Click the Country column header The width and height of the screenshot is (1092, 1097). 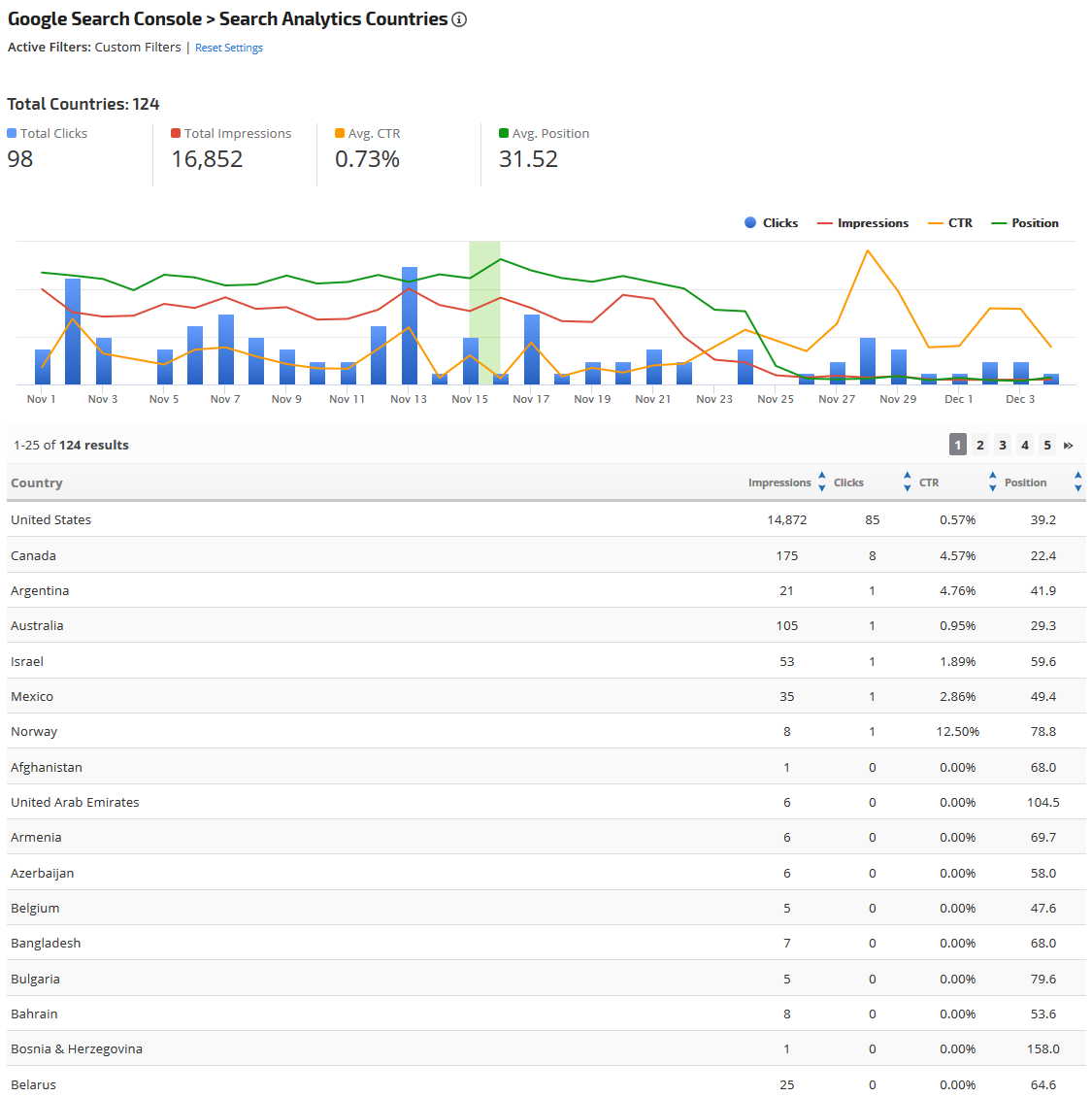tap(37, 483)
